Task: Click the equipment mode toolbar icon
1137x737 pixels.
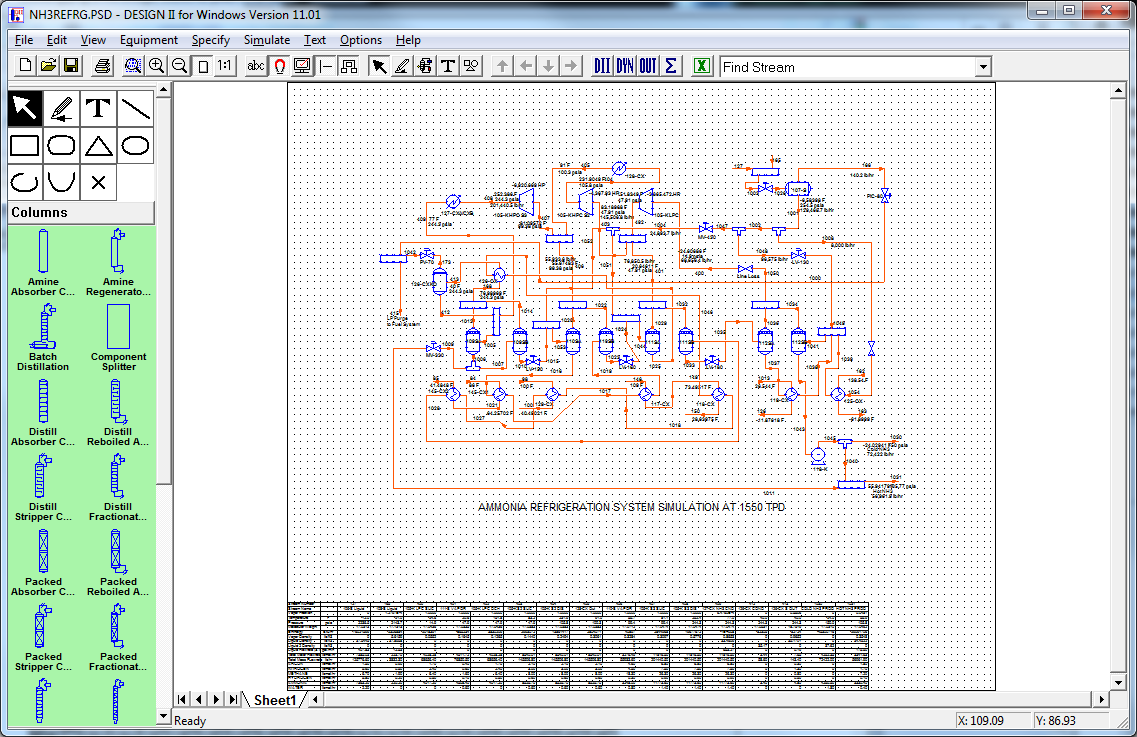Action: click(425, 66)
